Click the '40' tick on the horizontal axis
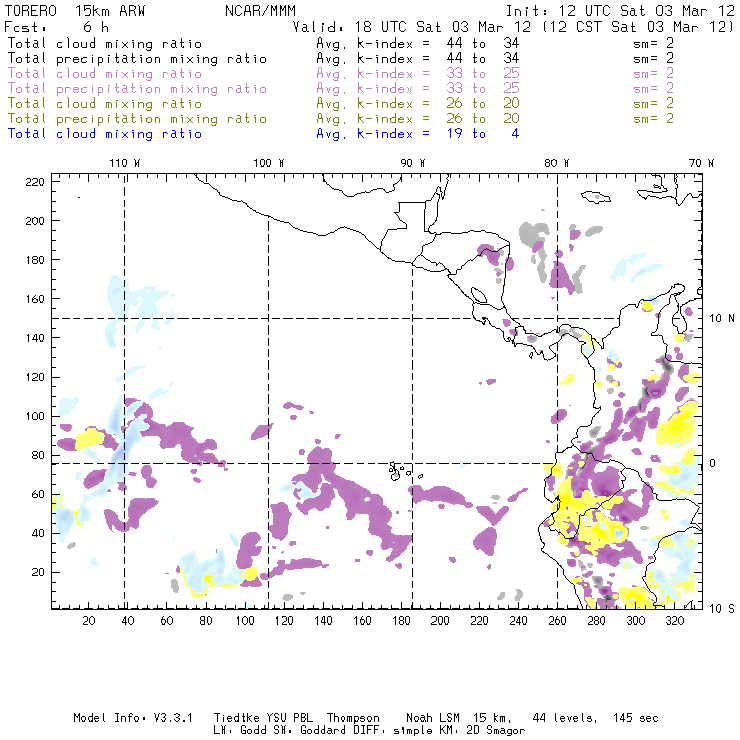This screenshot has height=740, width=740. (128, 621)
